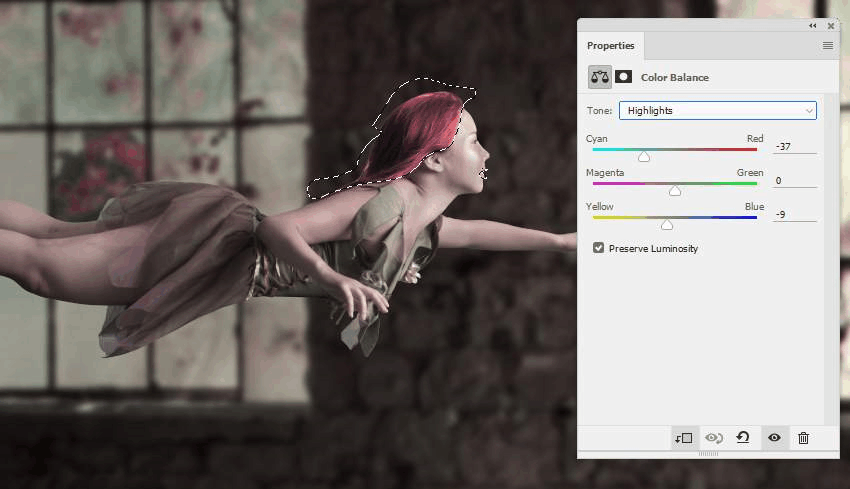
Task: Delete this adjustment layer trash icon
Action: coord(803,437)
